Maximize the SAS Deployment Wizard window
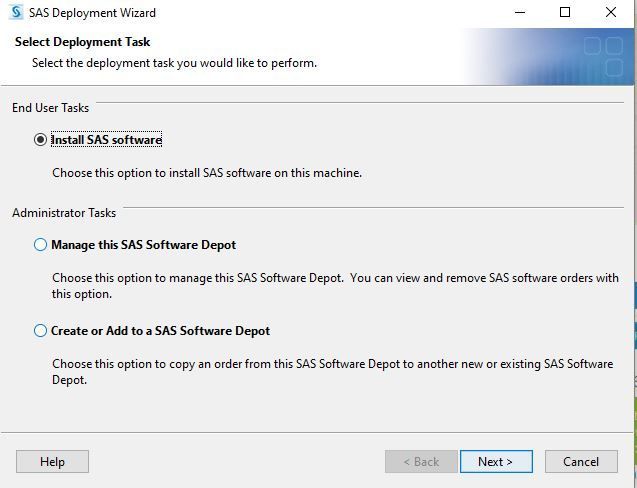637x488 pixels. (565, 12)
